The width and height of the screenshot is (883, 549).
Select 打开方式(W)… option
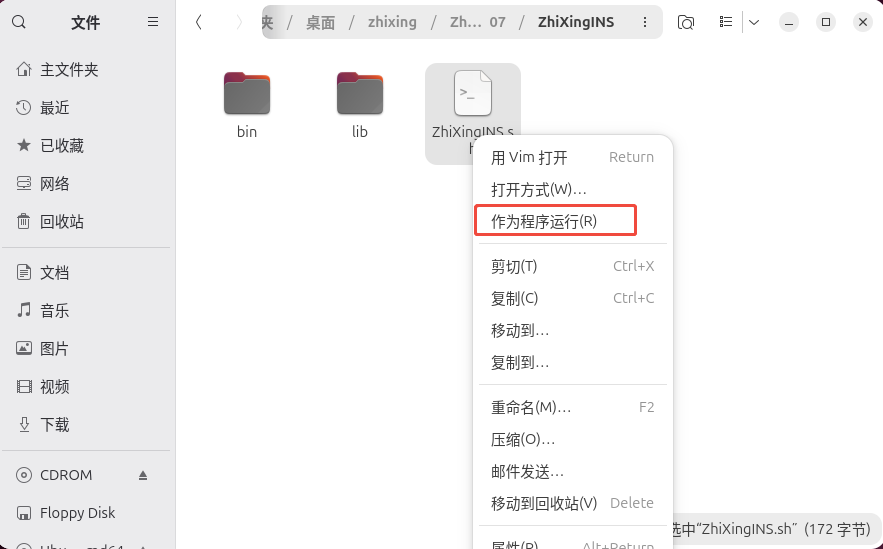pos(573,190)
